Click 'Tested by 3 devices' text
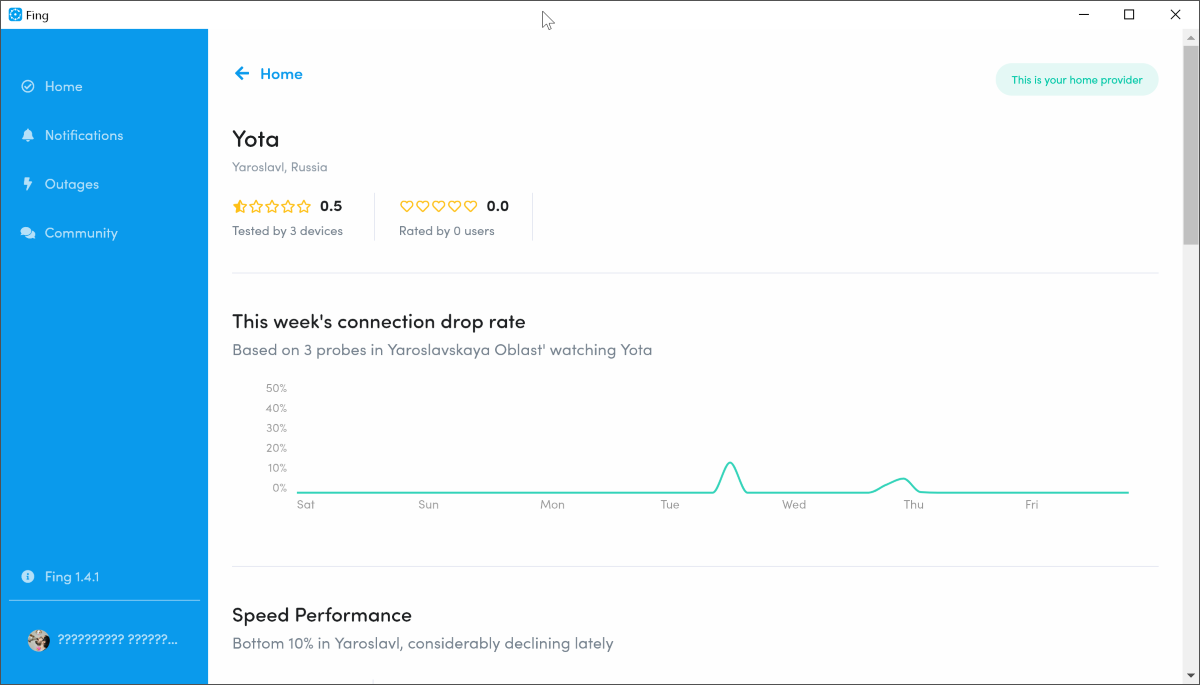Image resolution: width=1200 pixels, height=685 pixels. click(x=288, y=232)
